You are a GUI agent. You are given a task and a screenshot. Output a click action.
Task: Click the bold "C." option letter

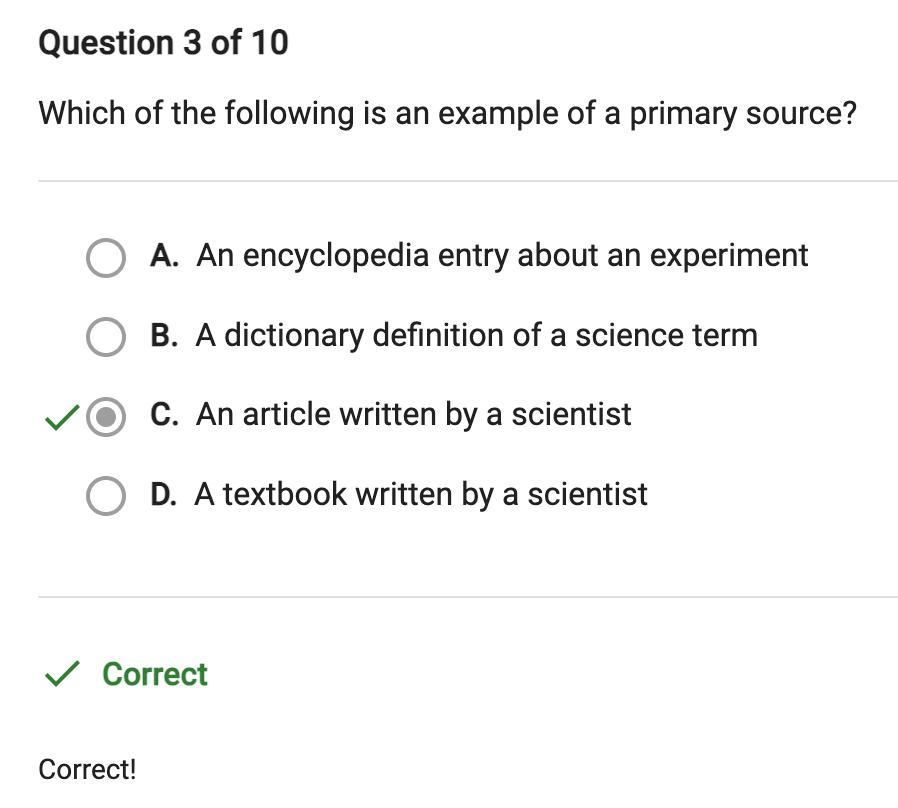click(164, 415)
